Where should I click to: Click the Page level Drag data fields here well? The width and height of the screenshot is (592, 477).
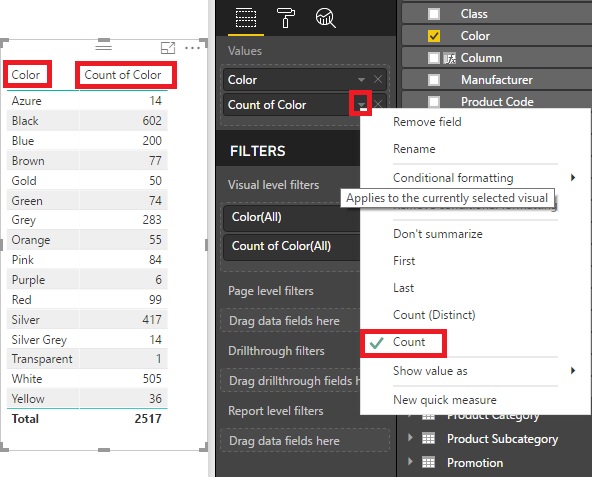point(290,321)
